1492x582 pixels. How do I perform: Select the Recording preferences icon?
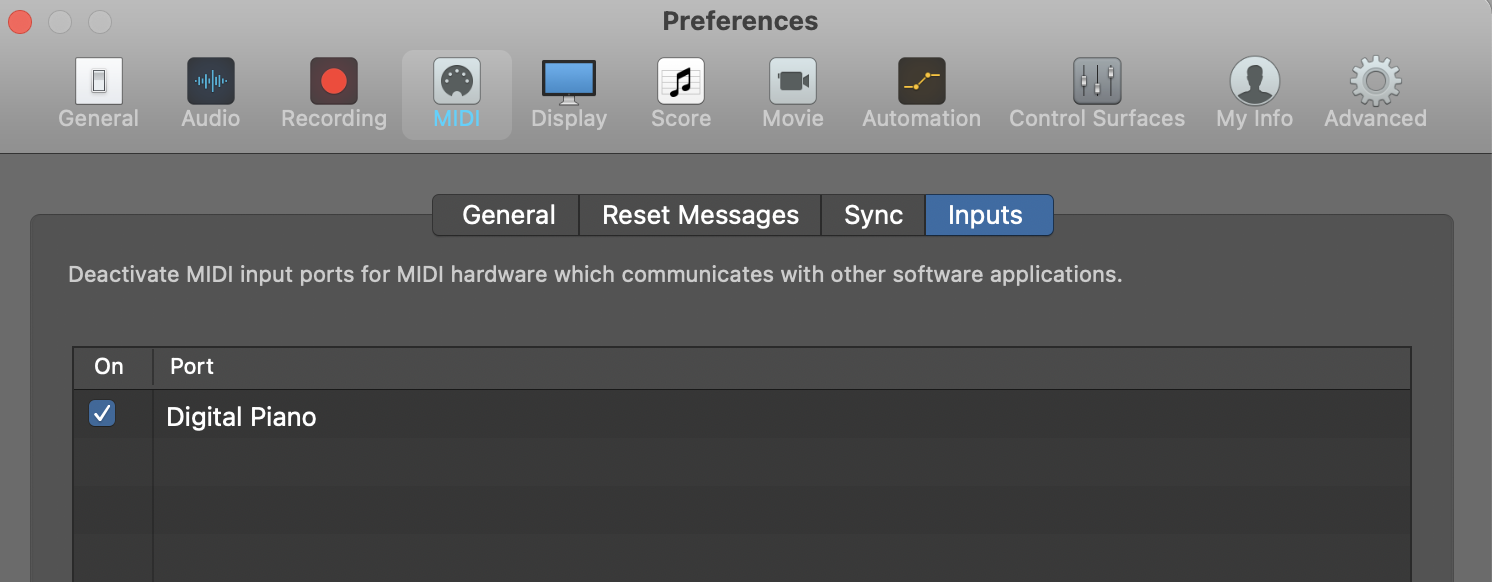[x=333, y=81]
